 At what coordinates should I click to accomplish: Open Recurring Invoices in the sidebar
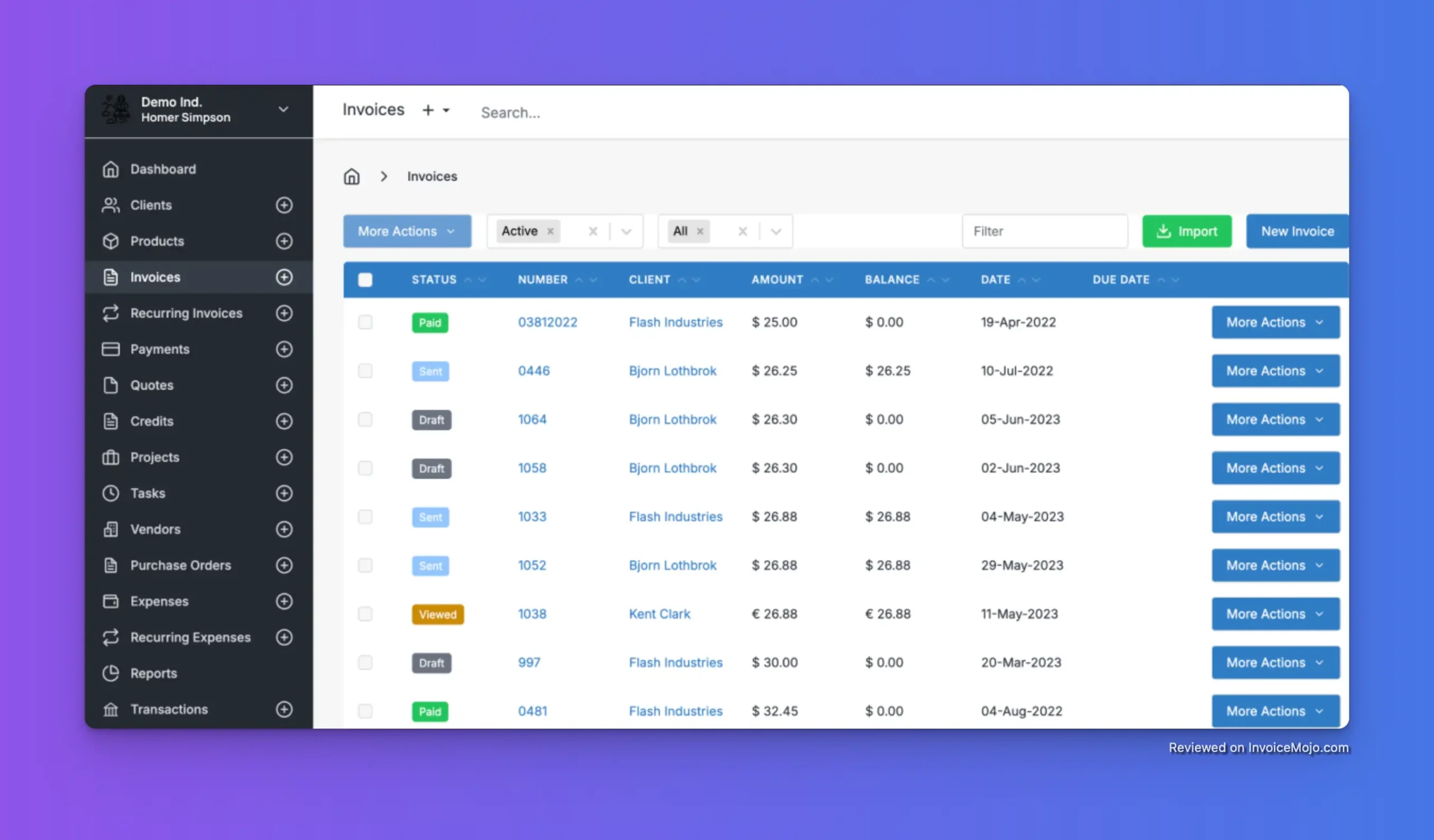(x=186, y=314)
